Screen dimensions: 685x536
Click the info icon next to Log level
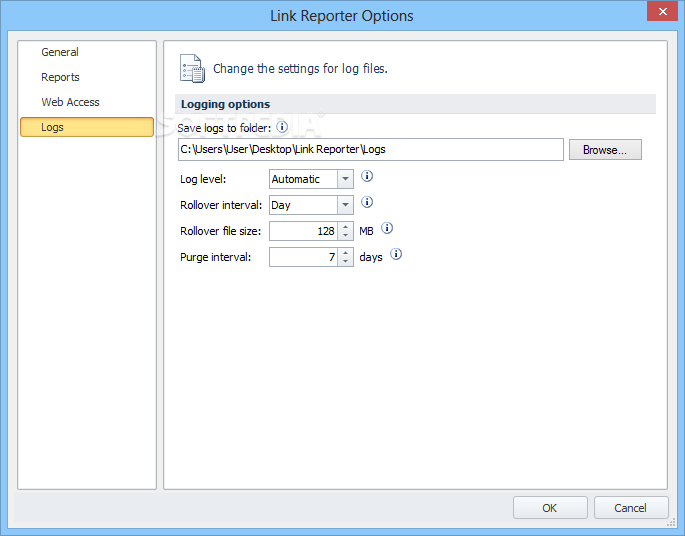click(367, 176)
